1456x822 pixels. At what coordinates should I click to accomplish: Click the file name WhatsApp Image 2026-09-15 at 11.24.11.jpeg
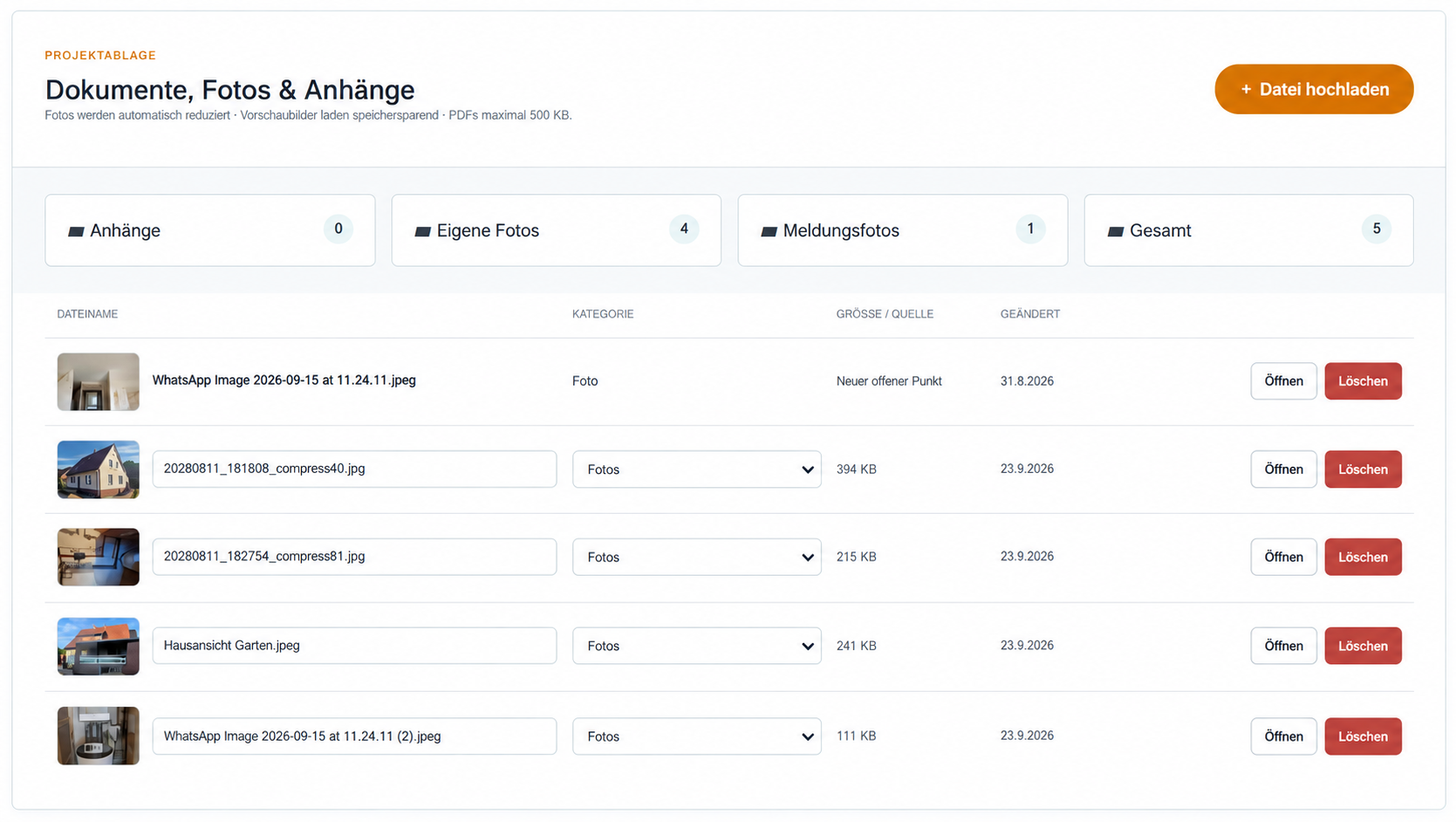284,380
